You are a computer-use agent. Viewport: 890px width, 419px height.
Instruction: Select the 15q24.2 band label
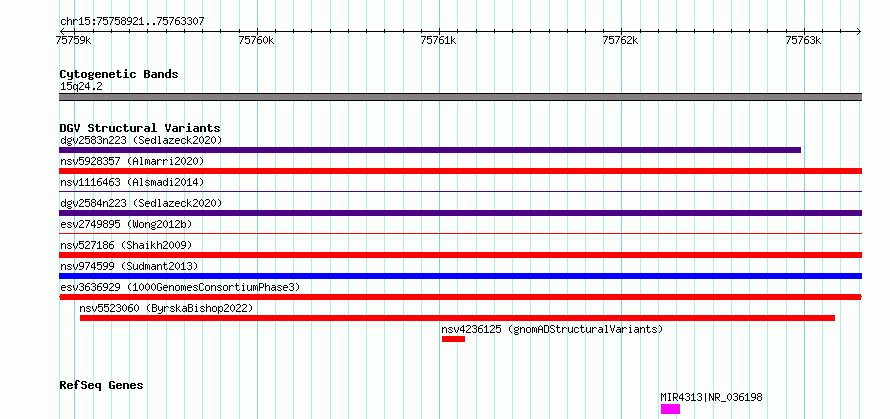[x=81, y=87]
